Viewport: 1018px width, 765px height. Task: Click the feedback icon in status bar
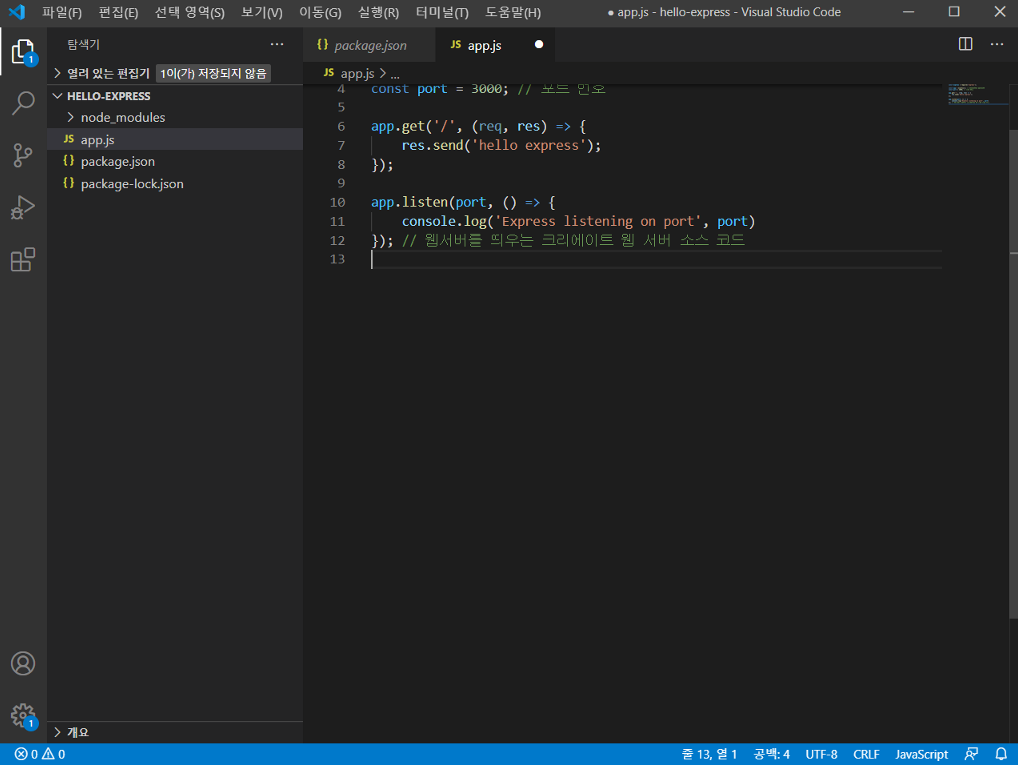[971, 754]
